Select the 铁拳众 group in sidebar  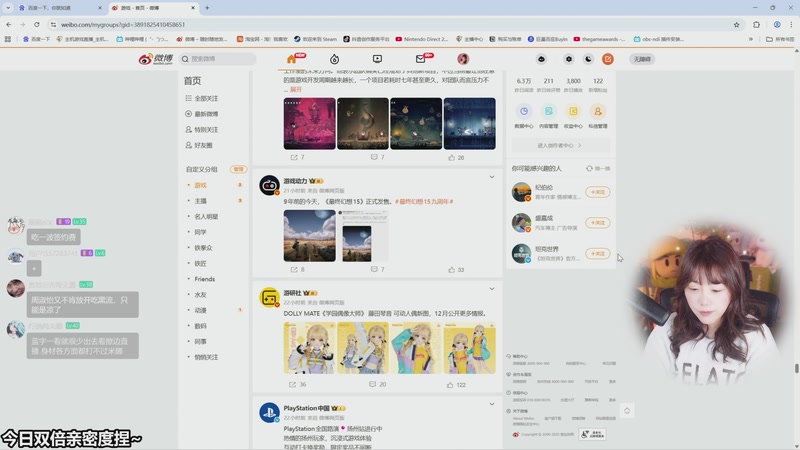[203, 248]
